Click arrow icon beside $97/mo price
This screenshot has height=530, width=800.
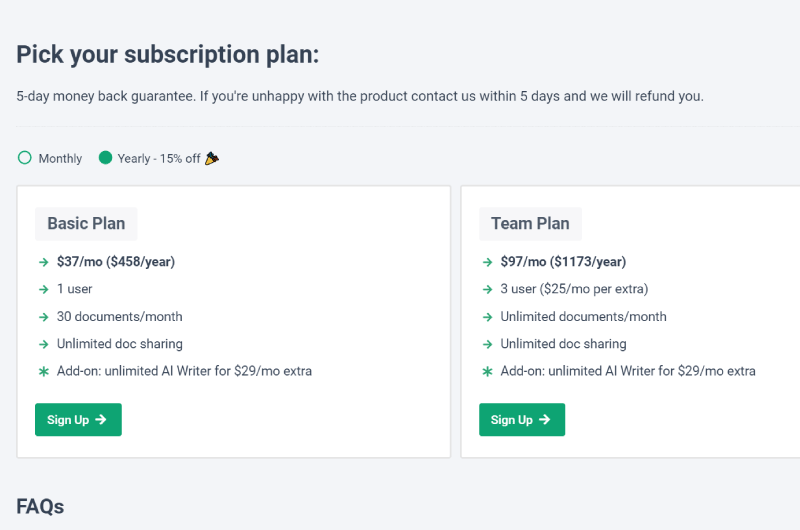click(x=487, y=262)
